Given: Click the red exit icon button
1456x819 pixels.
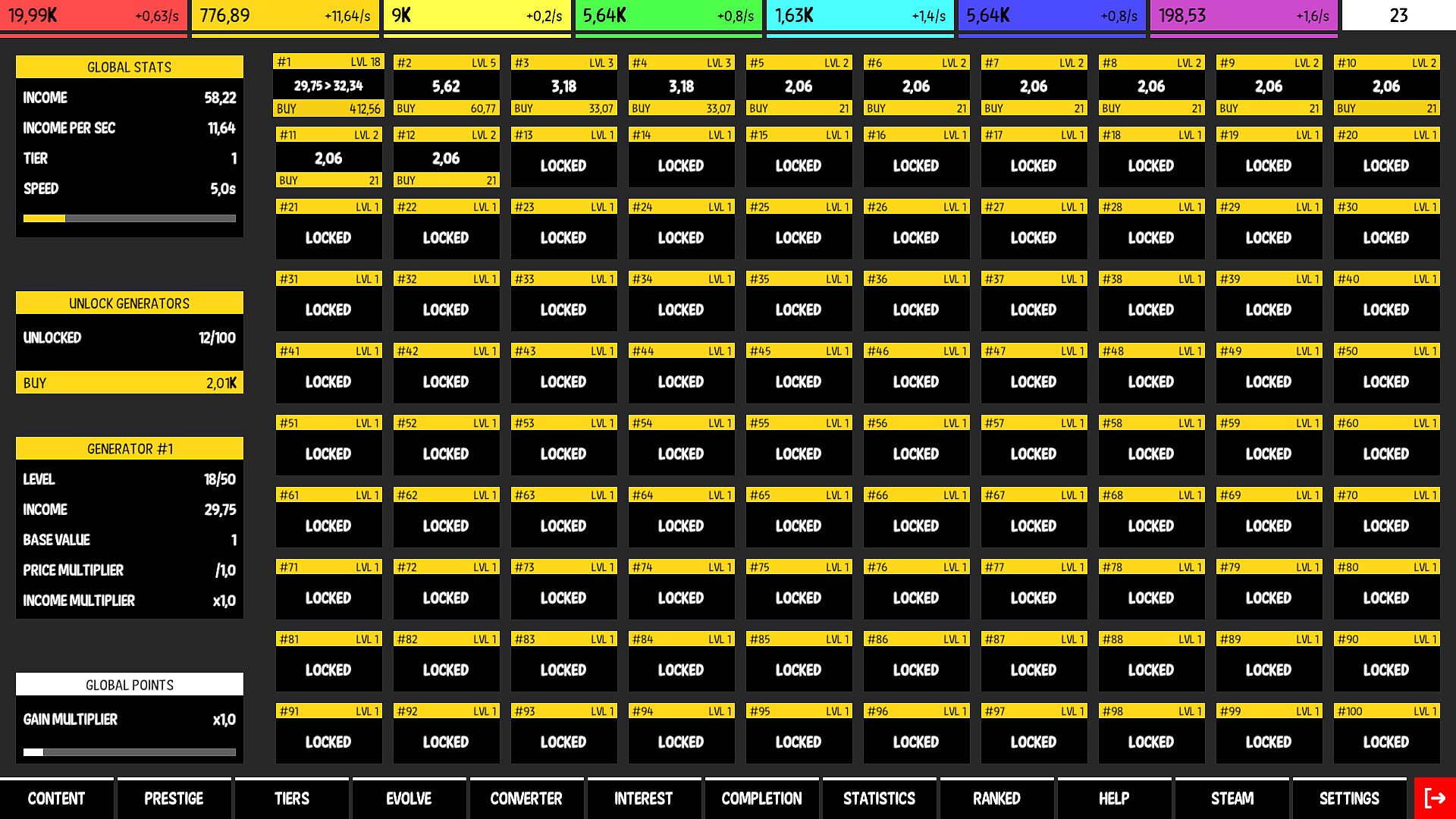Looking at the screenshot, I should (1434, 798).
